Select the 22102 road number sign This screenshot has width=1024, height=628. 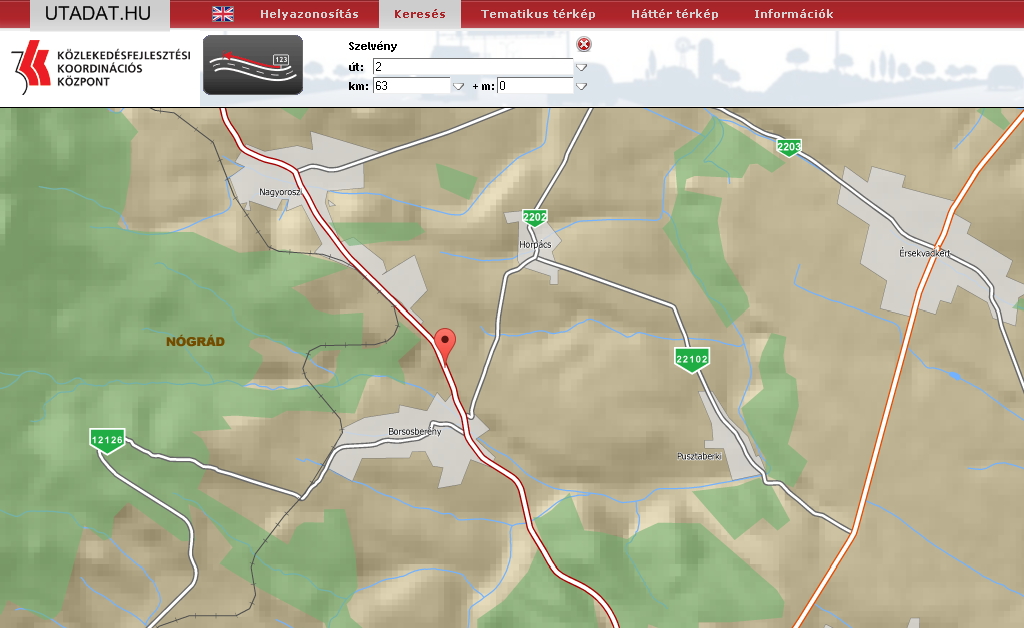pyautogui.click(x=691, y=360)
